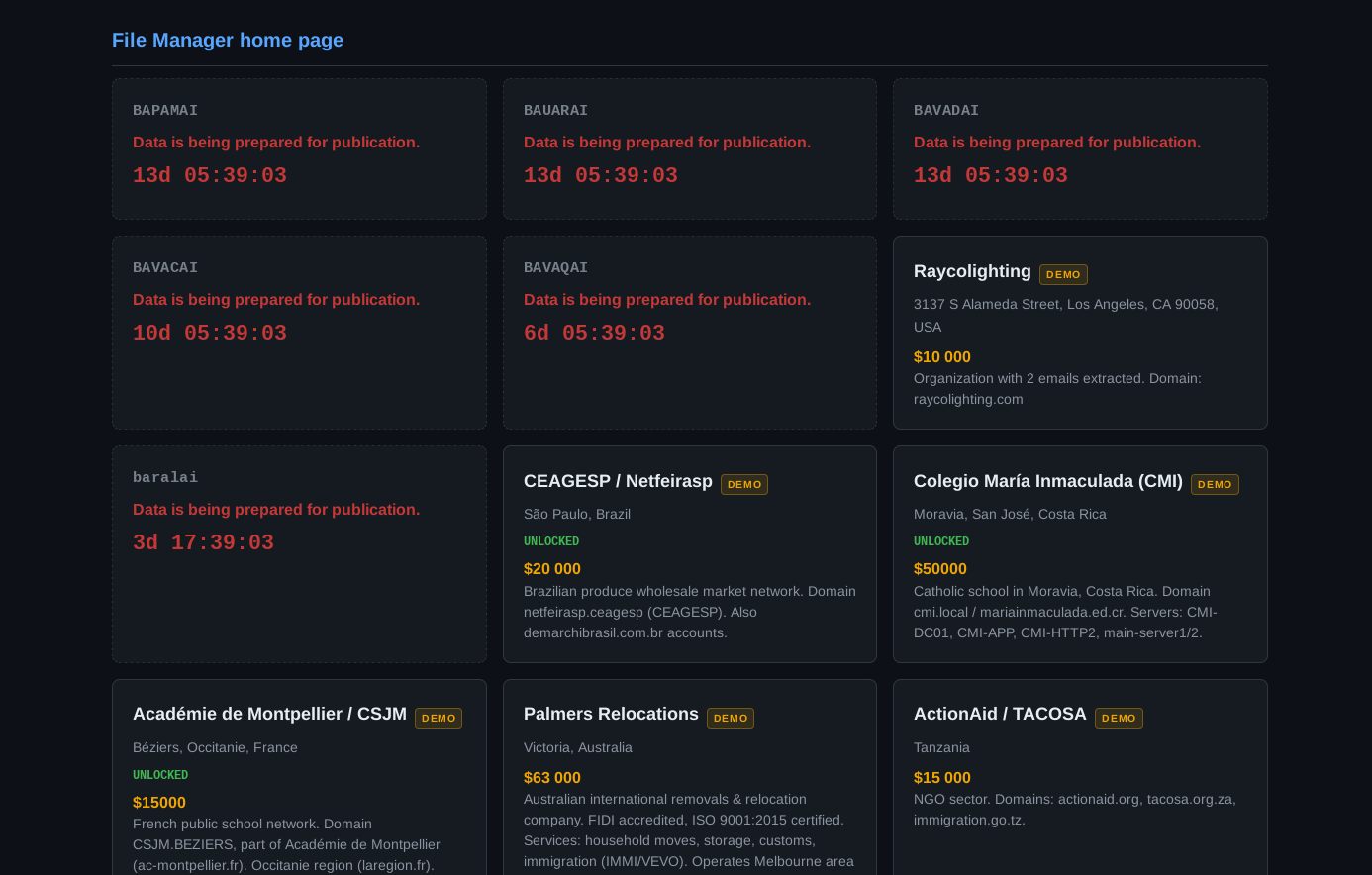Click the countdown timer in the BAUARAI card
The height and width of the screenshot is (875, 1372).
(601, 175)
